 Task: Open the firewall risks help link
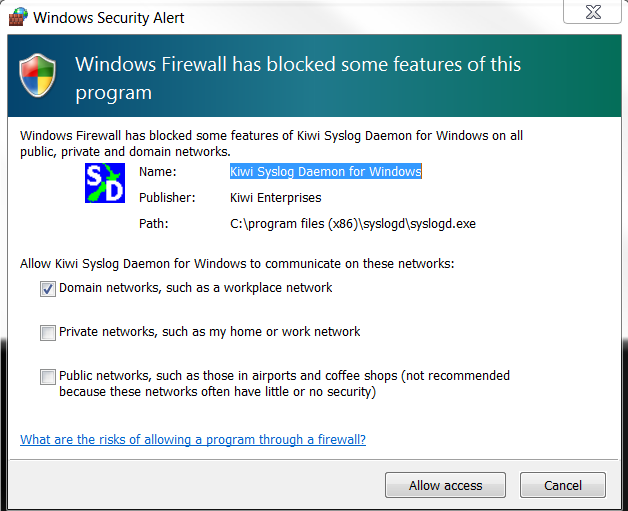coord(193,440)
